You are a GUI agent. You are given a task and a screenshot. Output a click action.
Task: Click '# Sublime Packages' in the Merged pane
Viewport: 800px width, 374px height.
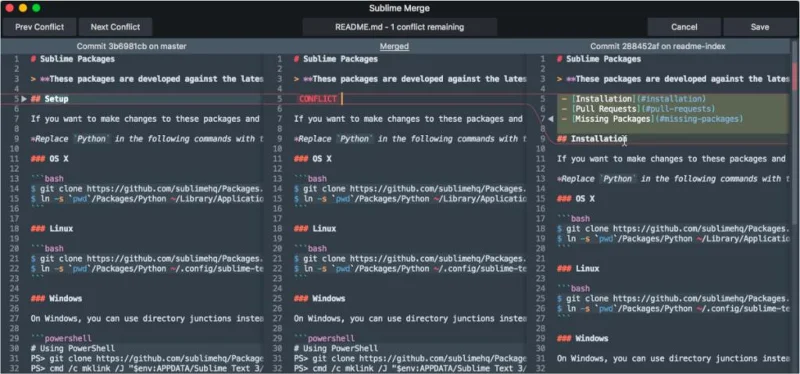point(336,59)
